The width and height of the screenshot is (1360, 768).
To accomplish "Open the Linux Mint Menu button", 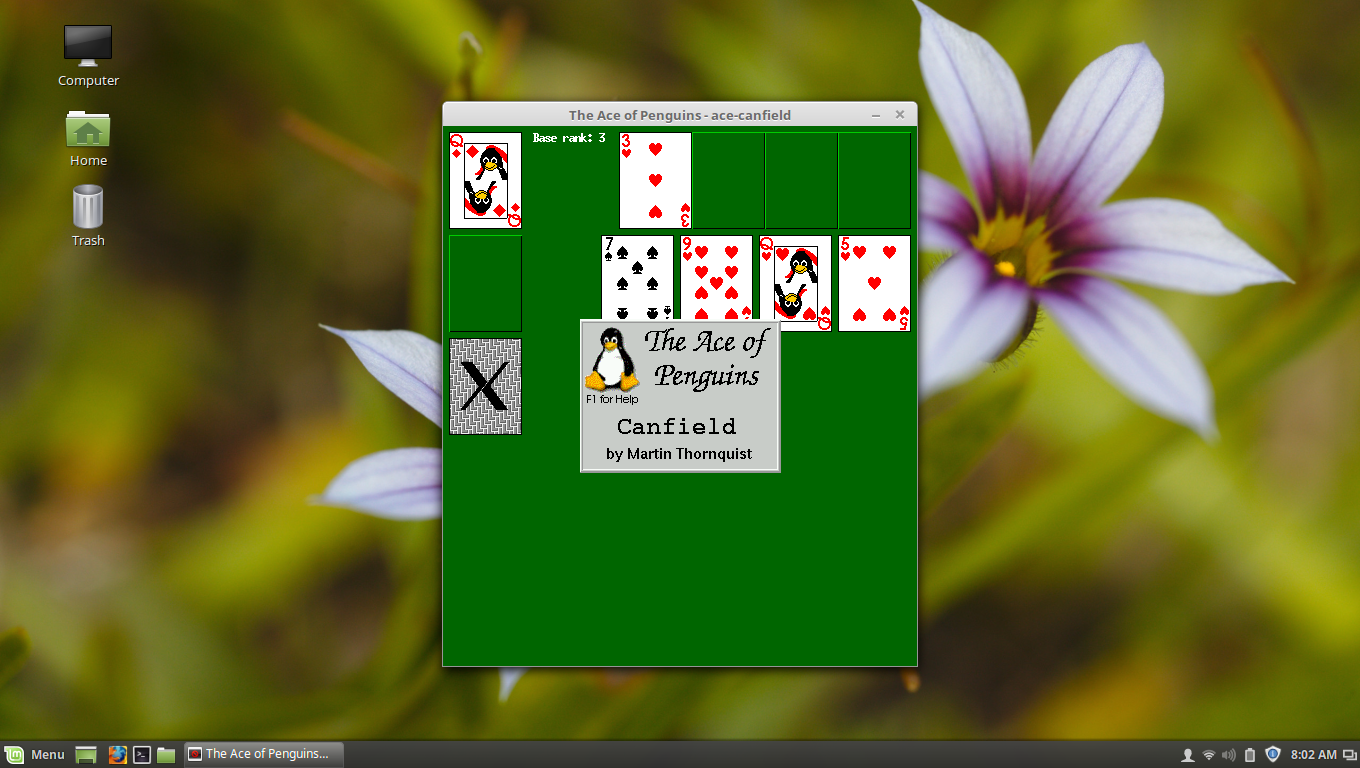I will 35,754.
